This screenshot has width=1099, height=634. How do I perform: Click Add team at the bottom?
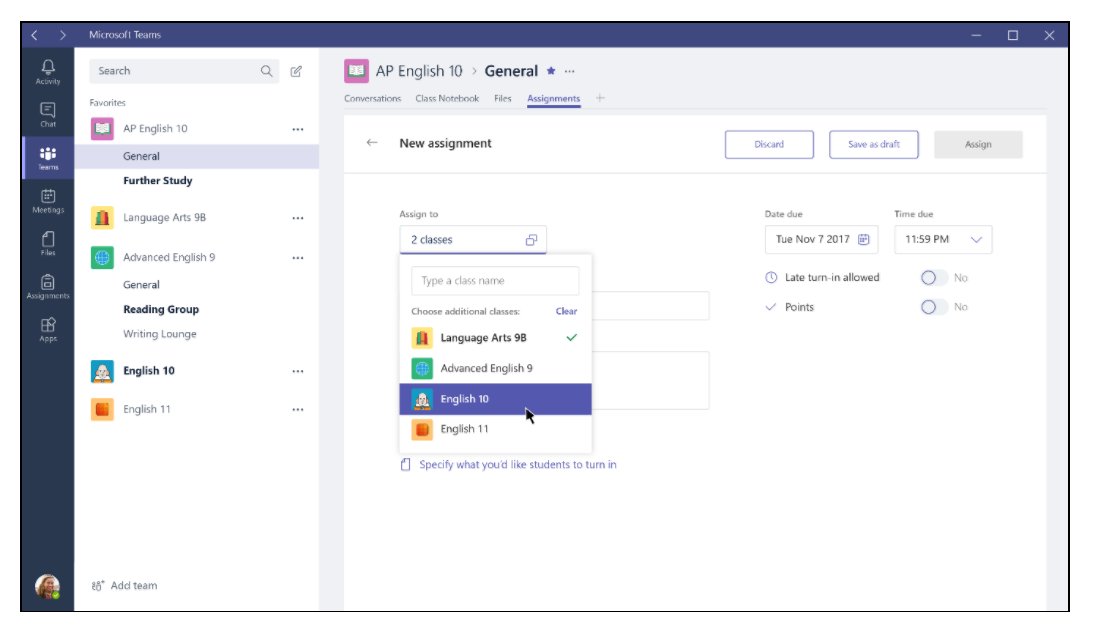tap(125, 586)
